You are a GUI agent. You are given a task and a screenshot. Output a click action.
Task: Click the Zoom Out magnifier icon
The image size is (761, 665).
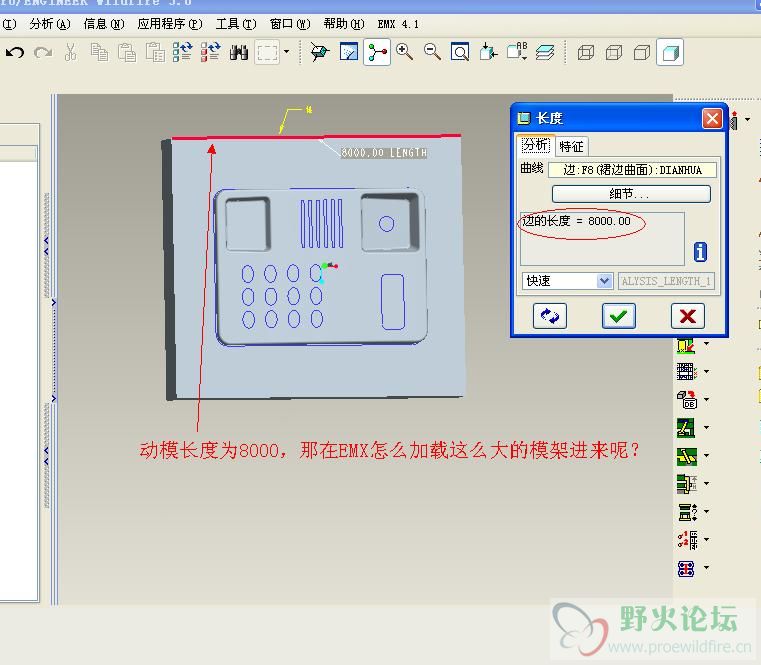coord(432,52)
